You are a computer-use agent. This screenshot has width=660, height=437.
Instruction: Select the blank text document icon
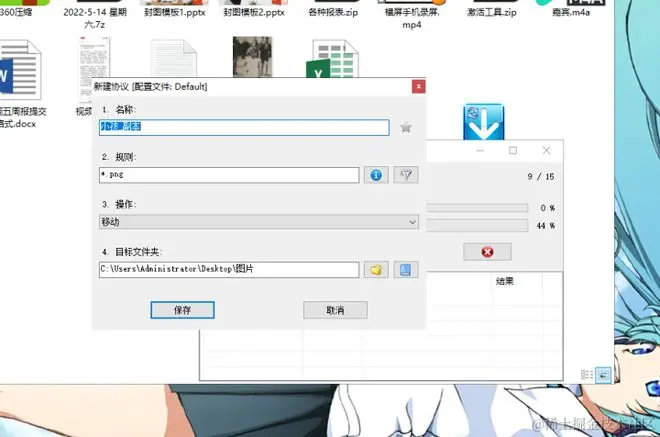[x=174, y=58]
